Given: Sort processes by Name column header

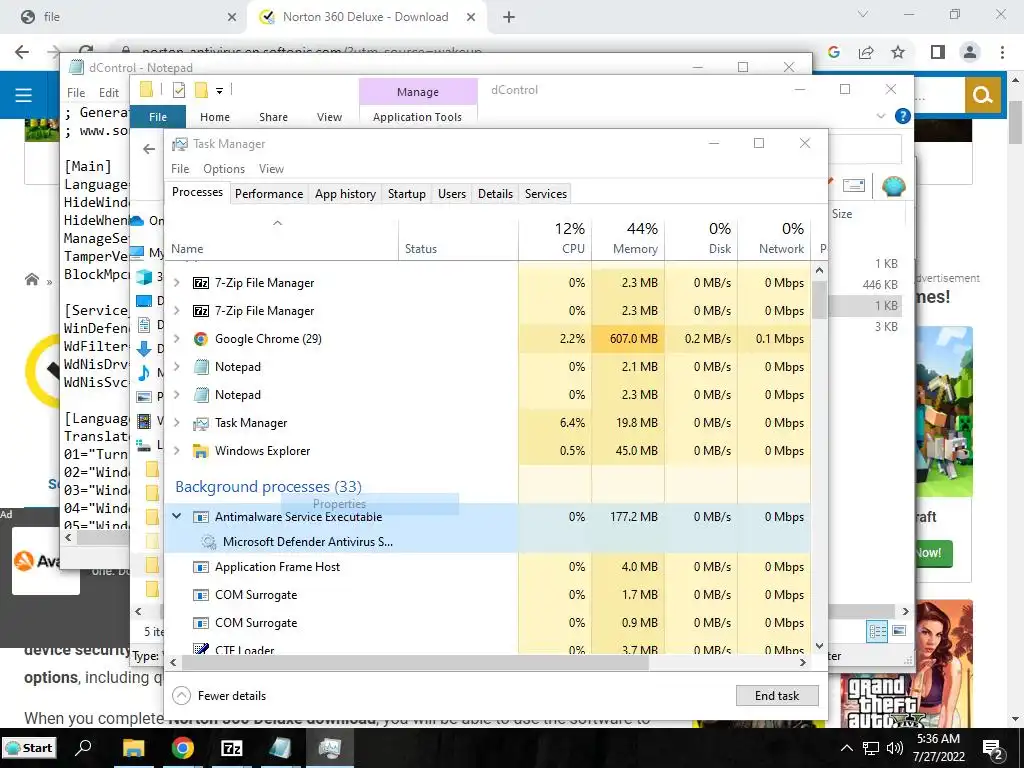Looking at the screenshot, I should point(281,238).
